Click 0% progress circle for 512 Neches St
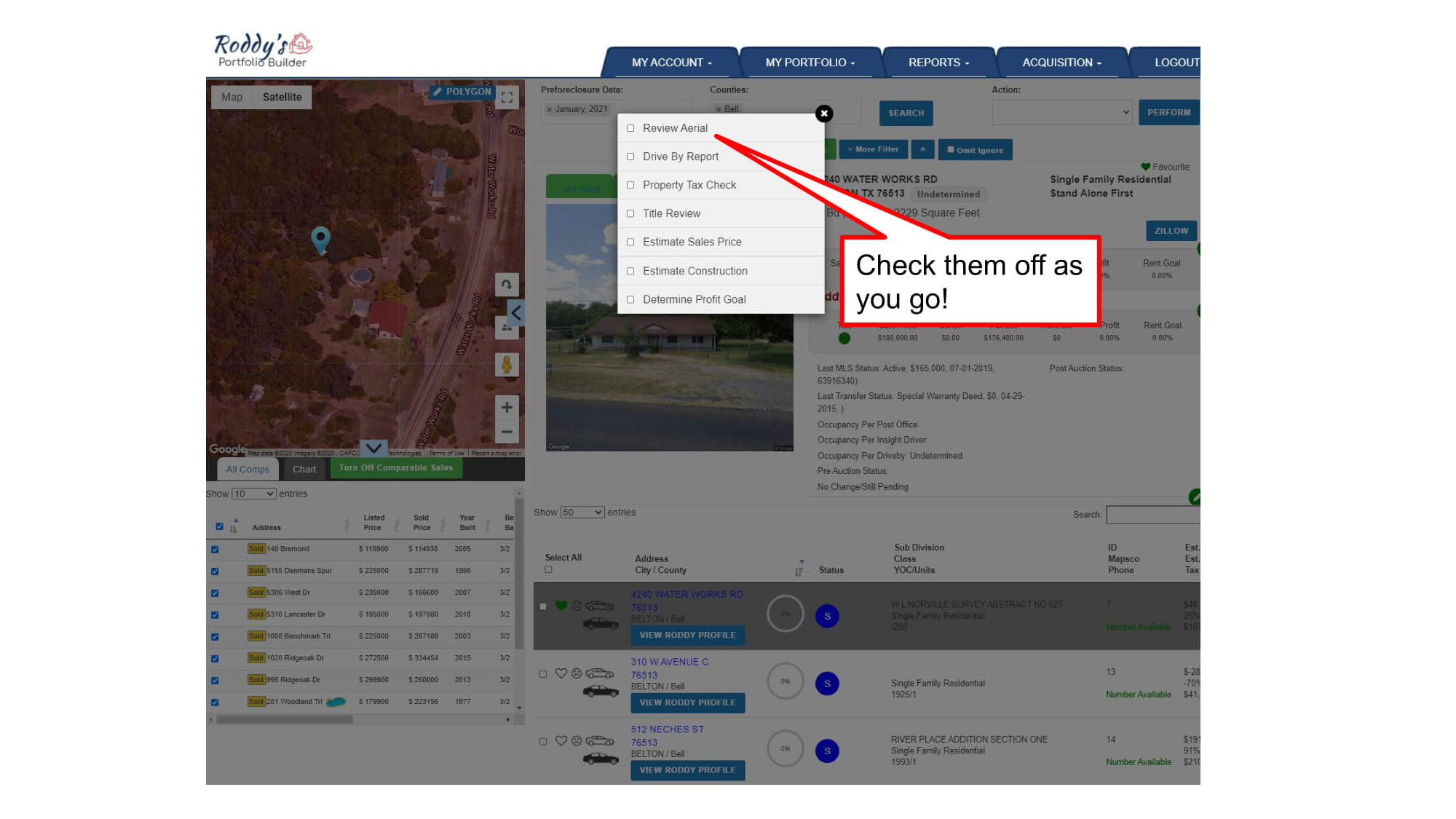Screen dimensions: 1456x819 (785, 748)
